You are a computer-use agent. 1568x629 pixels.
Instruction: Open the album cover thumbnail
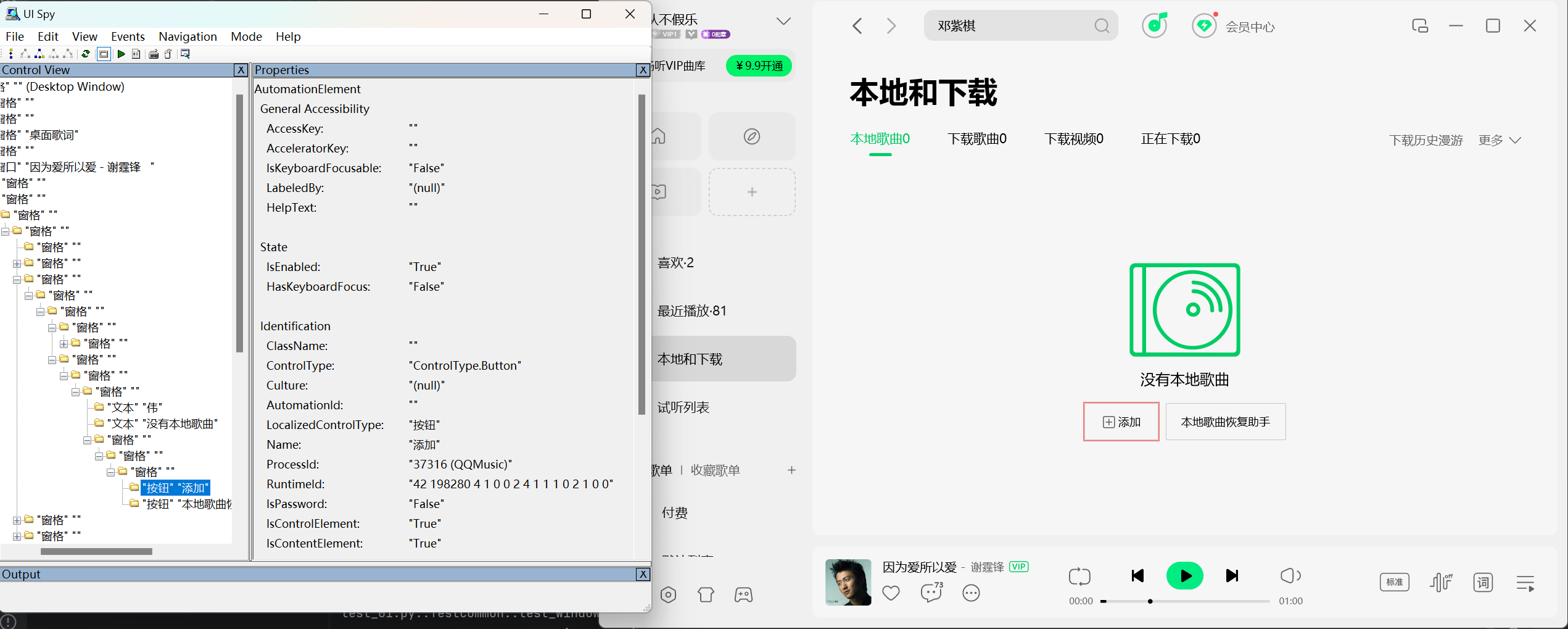[x=848, y=582]
